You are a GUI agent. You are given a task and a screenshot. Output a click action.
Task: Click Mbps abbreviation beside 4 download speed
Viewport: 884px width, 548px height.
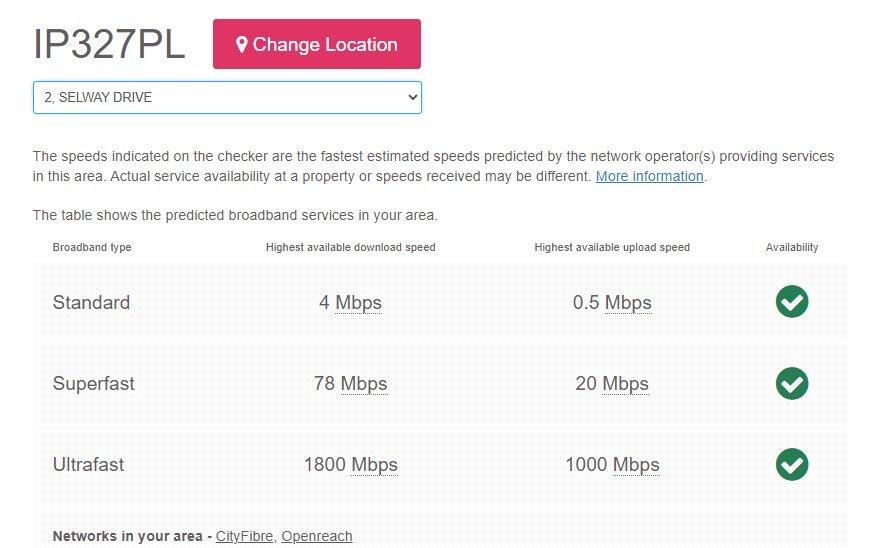pyautogui.click(x=358, y=303)
